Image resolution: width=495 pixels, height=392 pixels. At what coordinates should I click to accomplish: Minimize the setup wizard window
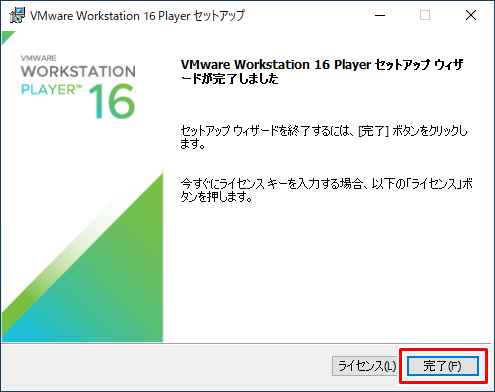tap(380, 15)
